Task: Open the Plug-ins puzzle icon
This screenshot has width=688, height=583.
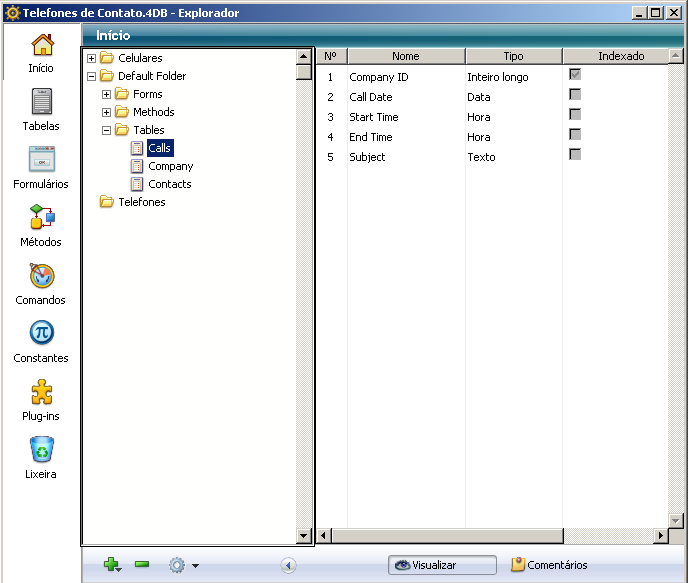Action: pos(41,392)
